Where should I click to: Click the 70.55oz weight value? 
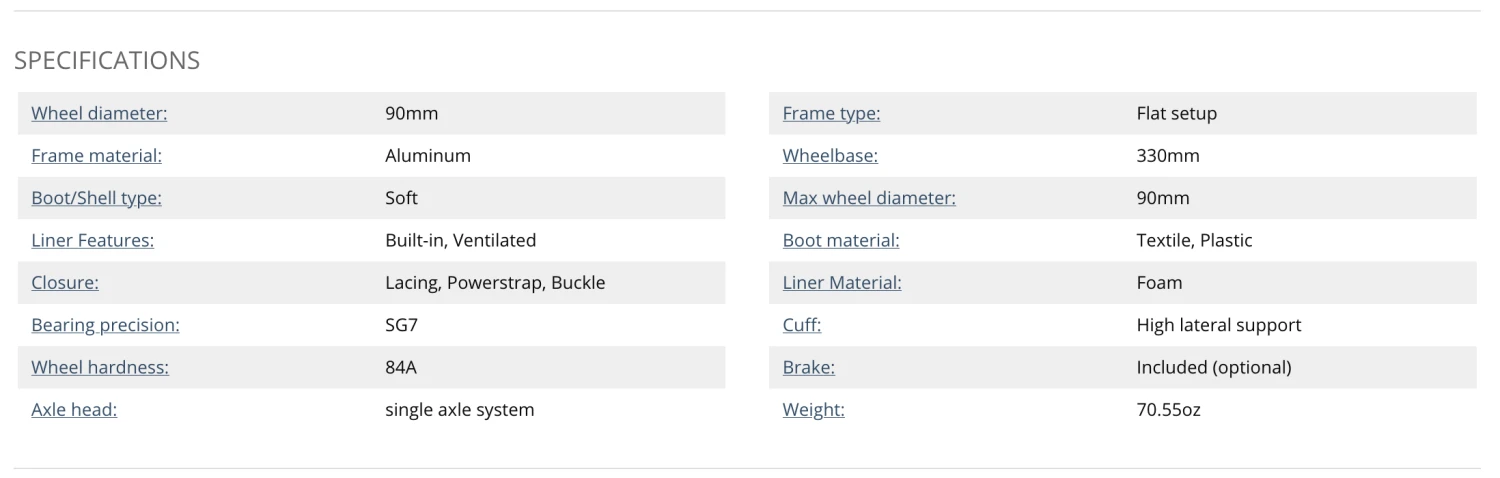click(x=1168, y=410)
